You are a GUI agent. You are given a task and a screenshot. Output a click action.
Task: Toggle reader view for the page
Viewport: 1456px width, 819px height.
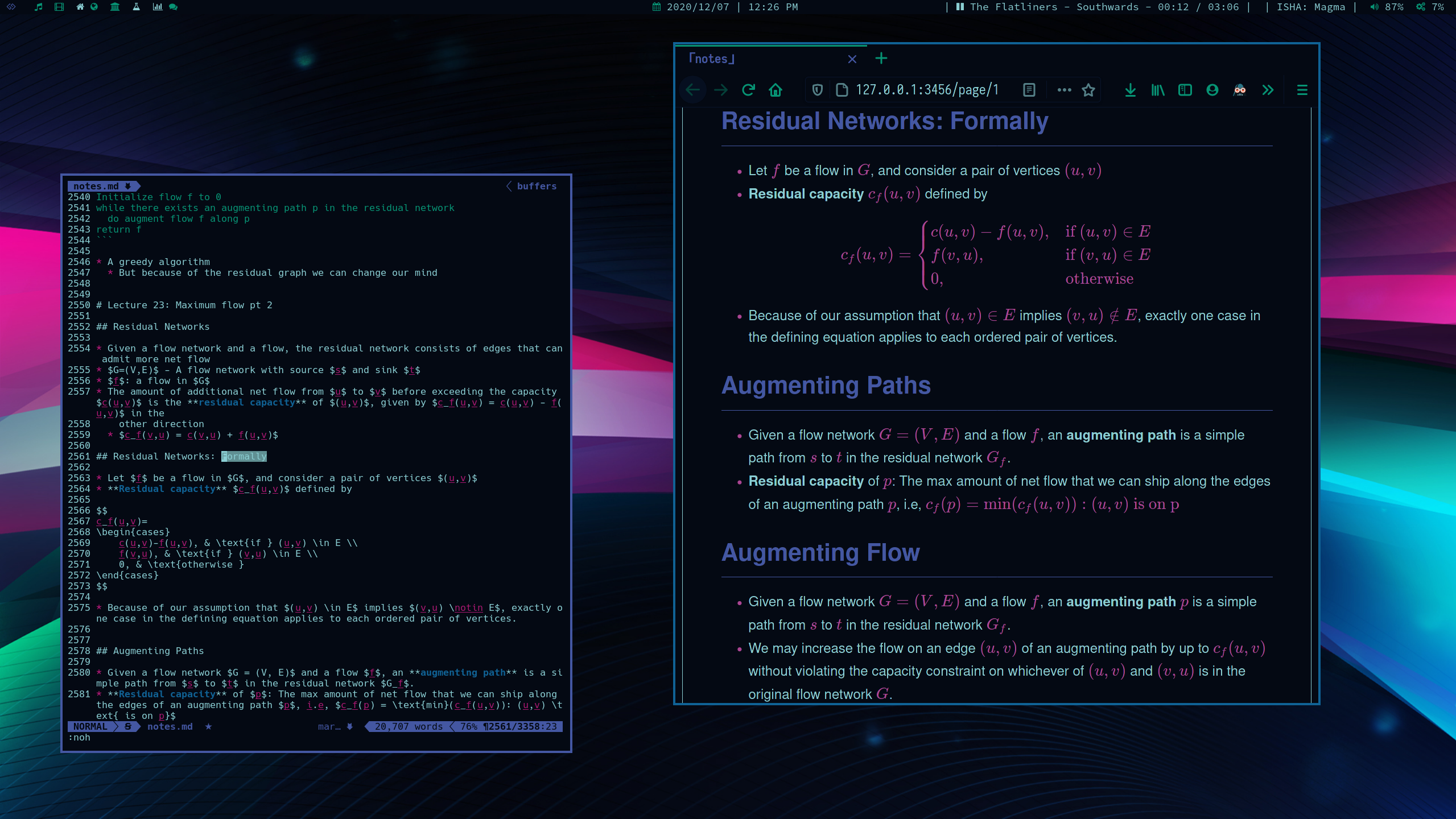coord(1029,90)
